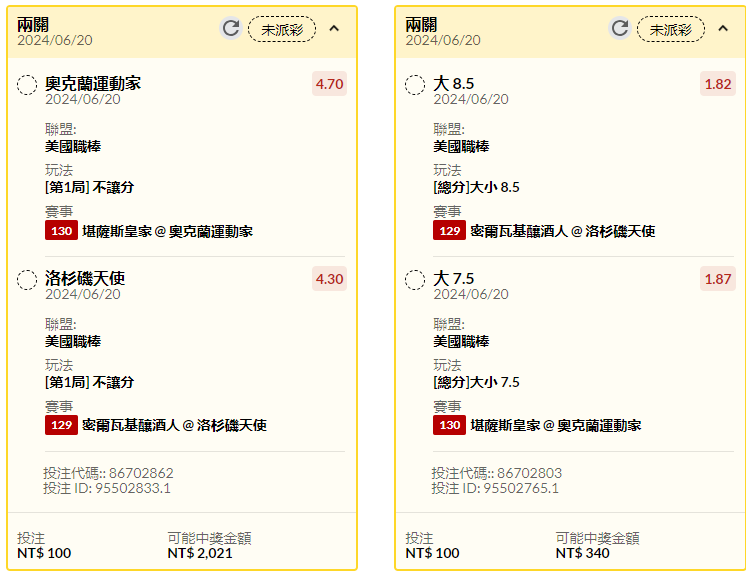Click red 130 event tag in left card
This screenshot has width=746, height=571.
(x=61, y=231)
